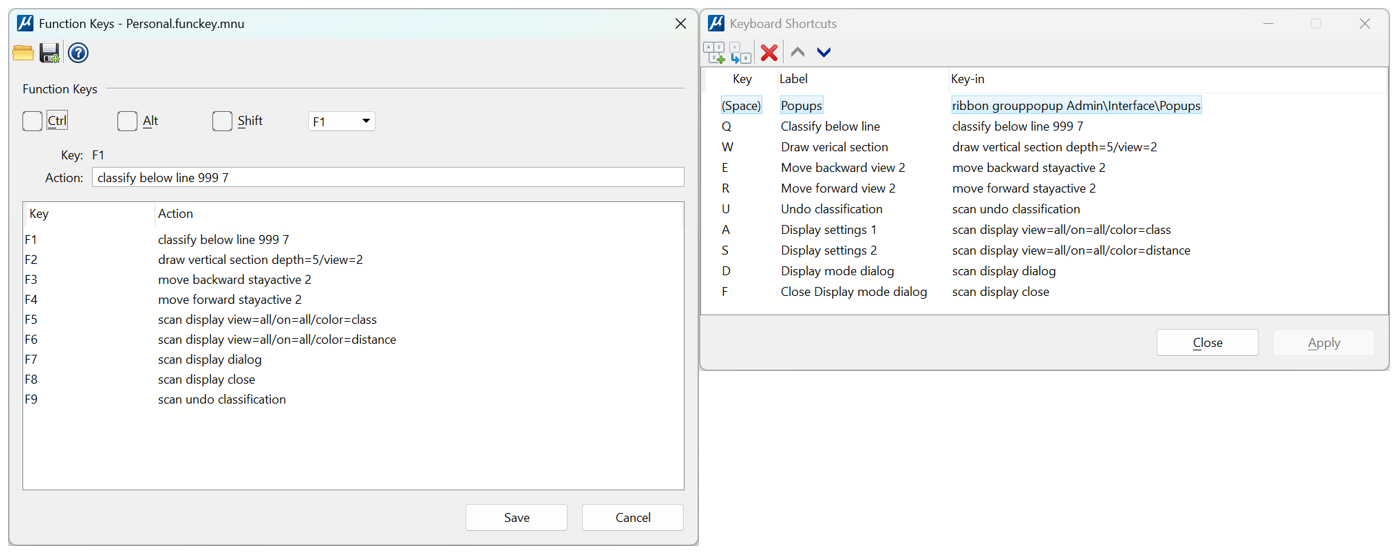The width and height of the screenshot is (1399, 556).
Task: Click the insert child shortcut icon
Action: point(740,53)
